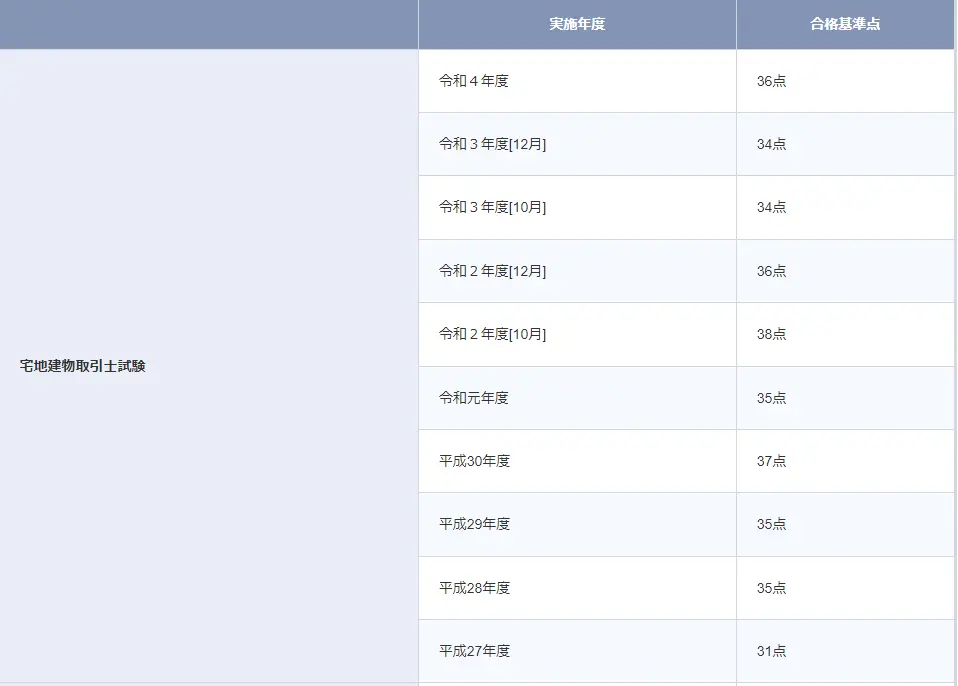Click the 平成28年度 cell

(x=577, y=588)
